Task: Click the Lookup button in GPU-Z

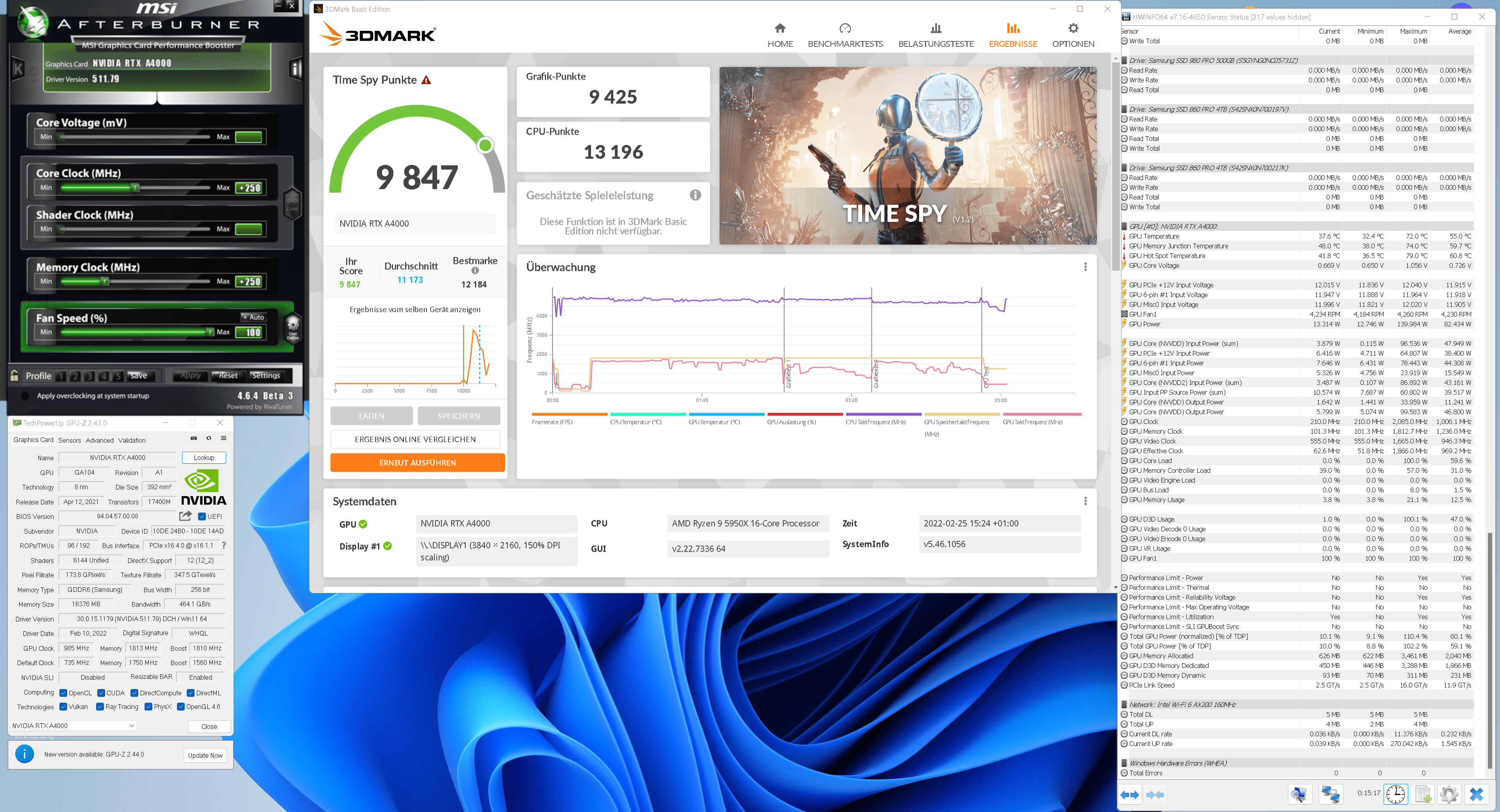Action: click(204, 458)
